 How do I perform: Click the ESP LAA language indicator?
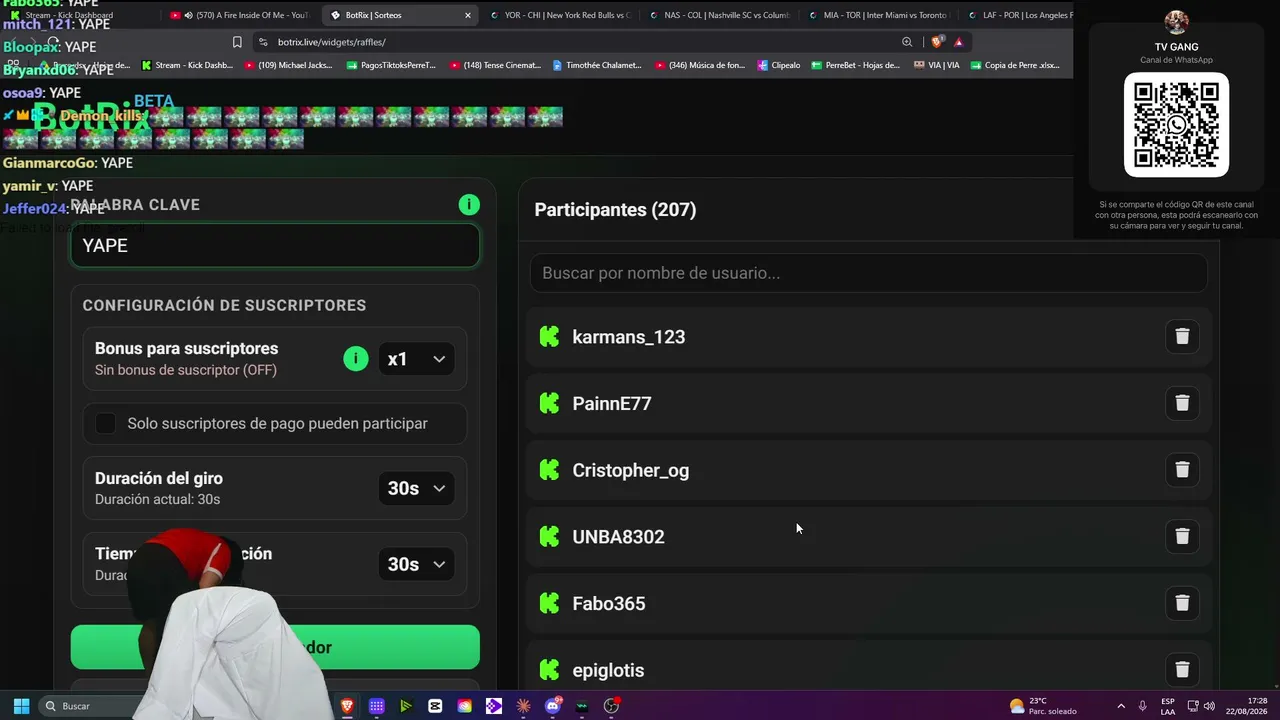[x=1168, y=706]
